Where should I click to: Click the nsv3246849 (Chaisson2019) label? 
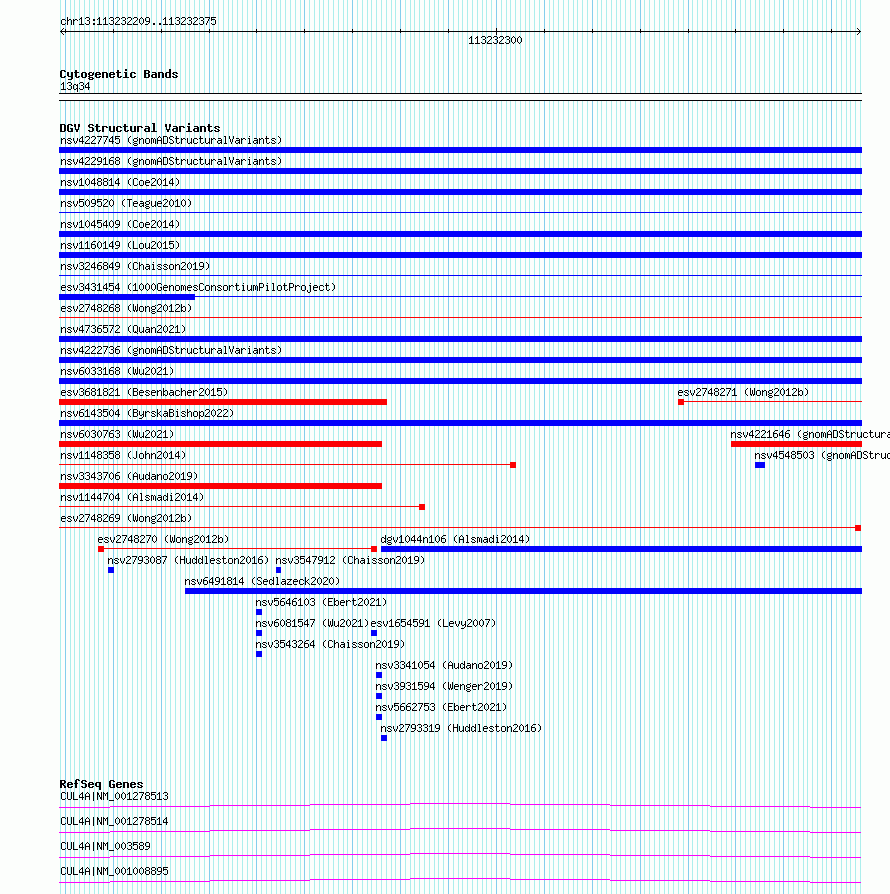pos(135,266)
